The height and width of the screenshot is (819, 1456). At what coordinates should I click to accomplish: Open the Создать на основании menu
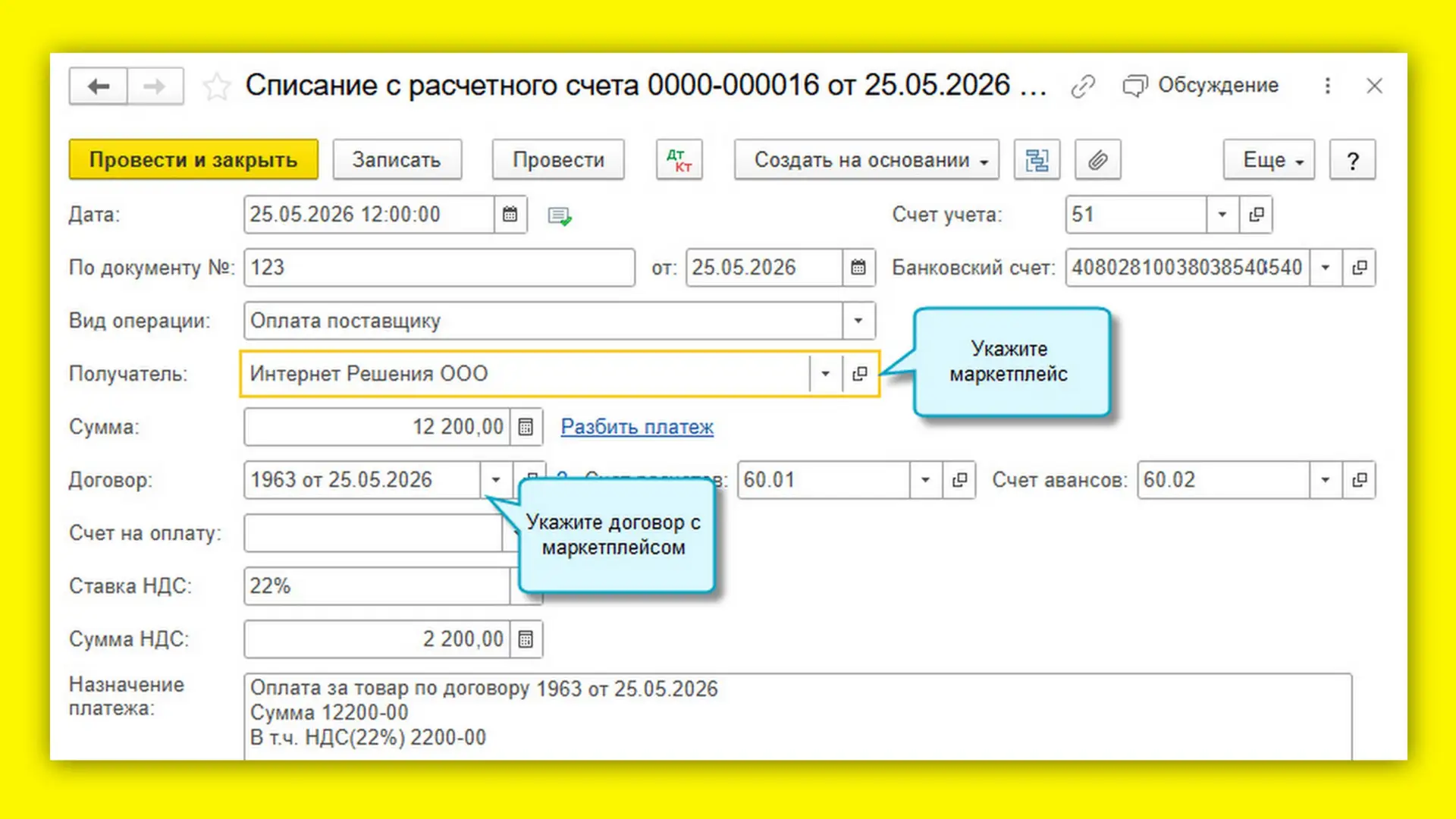click(x=866, y=160)
